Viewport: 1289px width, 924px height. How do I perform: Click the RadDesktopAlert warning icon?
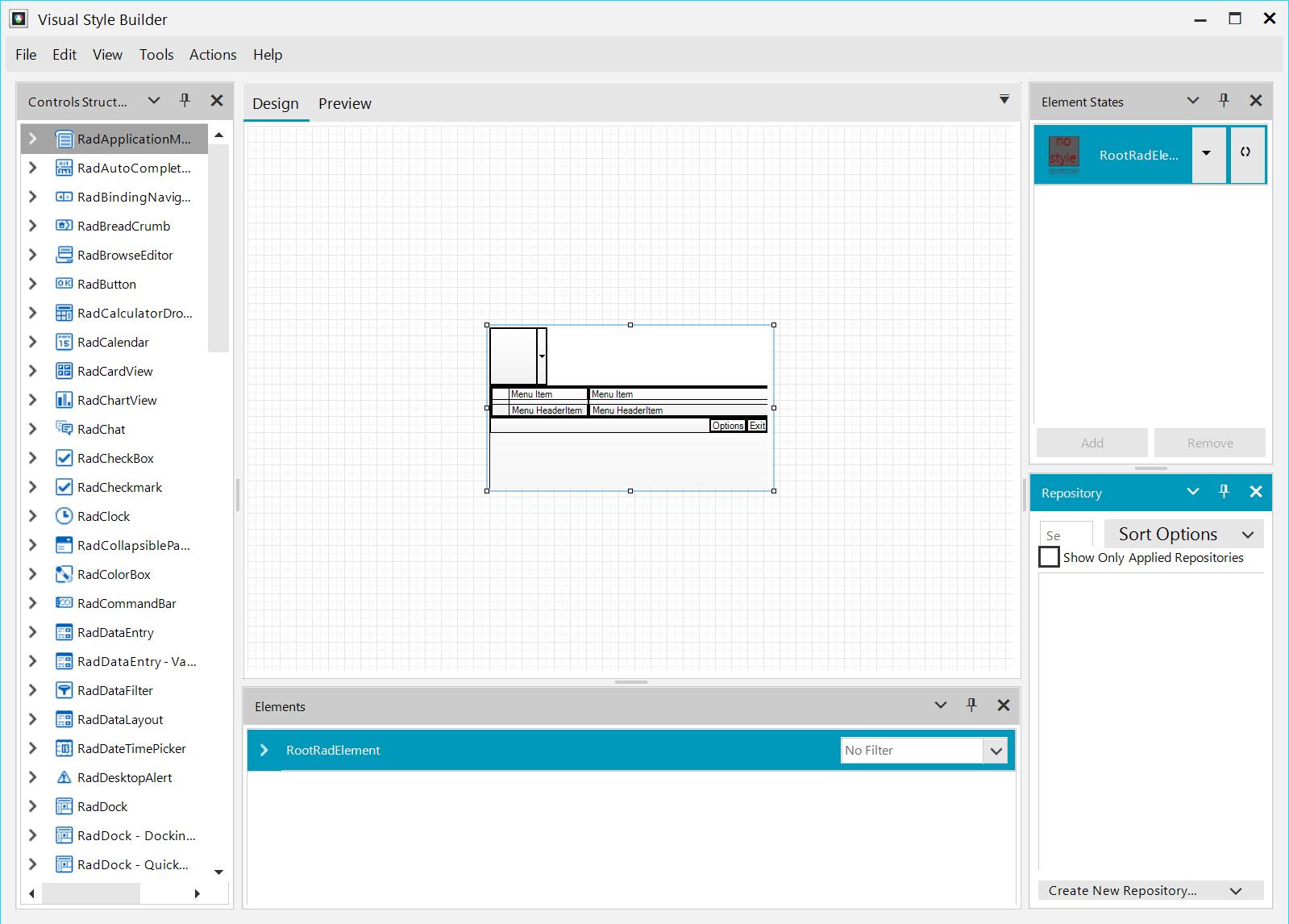[64, 777]
